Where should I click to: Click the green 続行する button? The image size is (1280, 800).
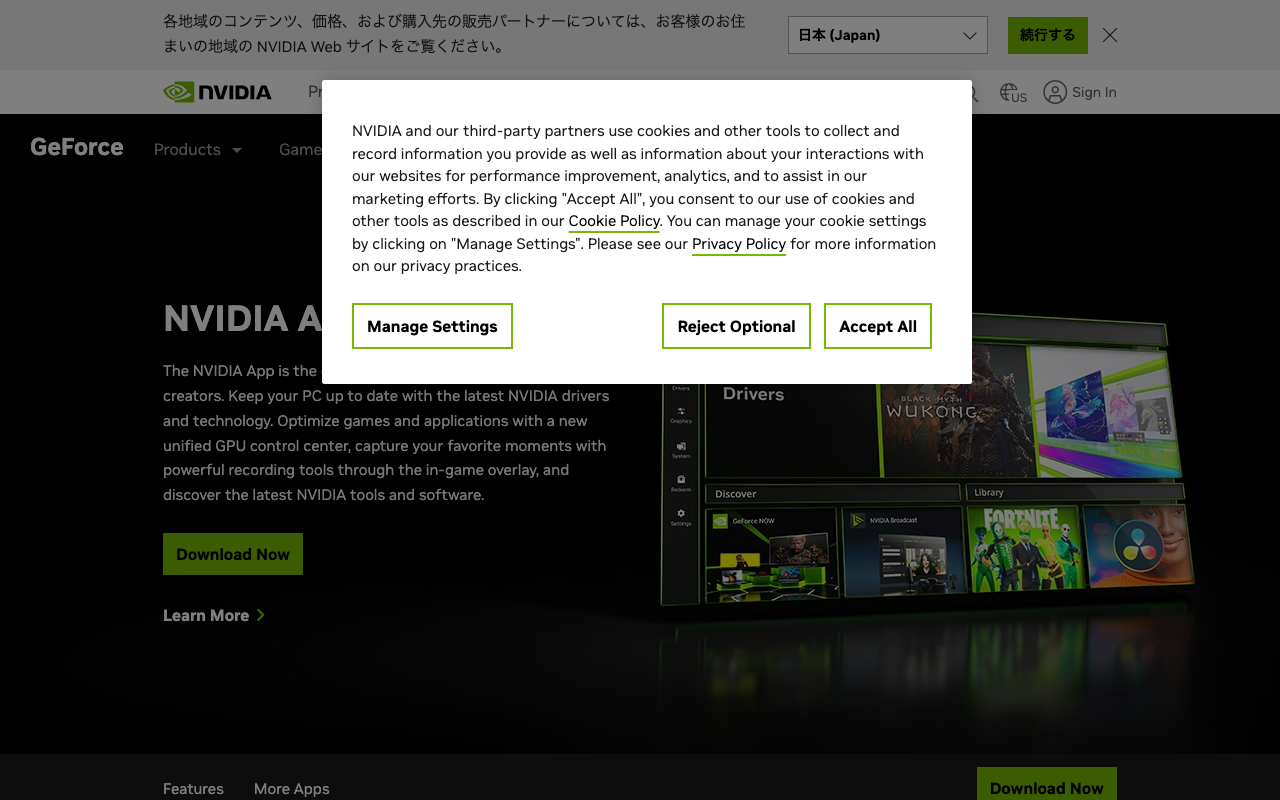(x=1048, y=35)
